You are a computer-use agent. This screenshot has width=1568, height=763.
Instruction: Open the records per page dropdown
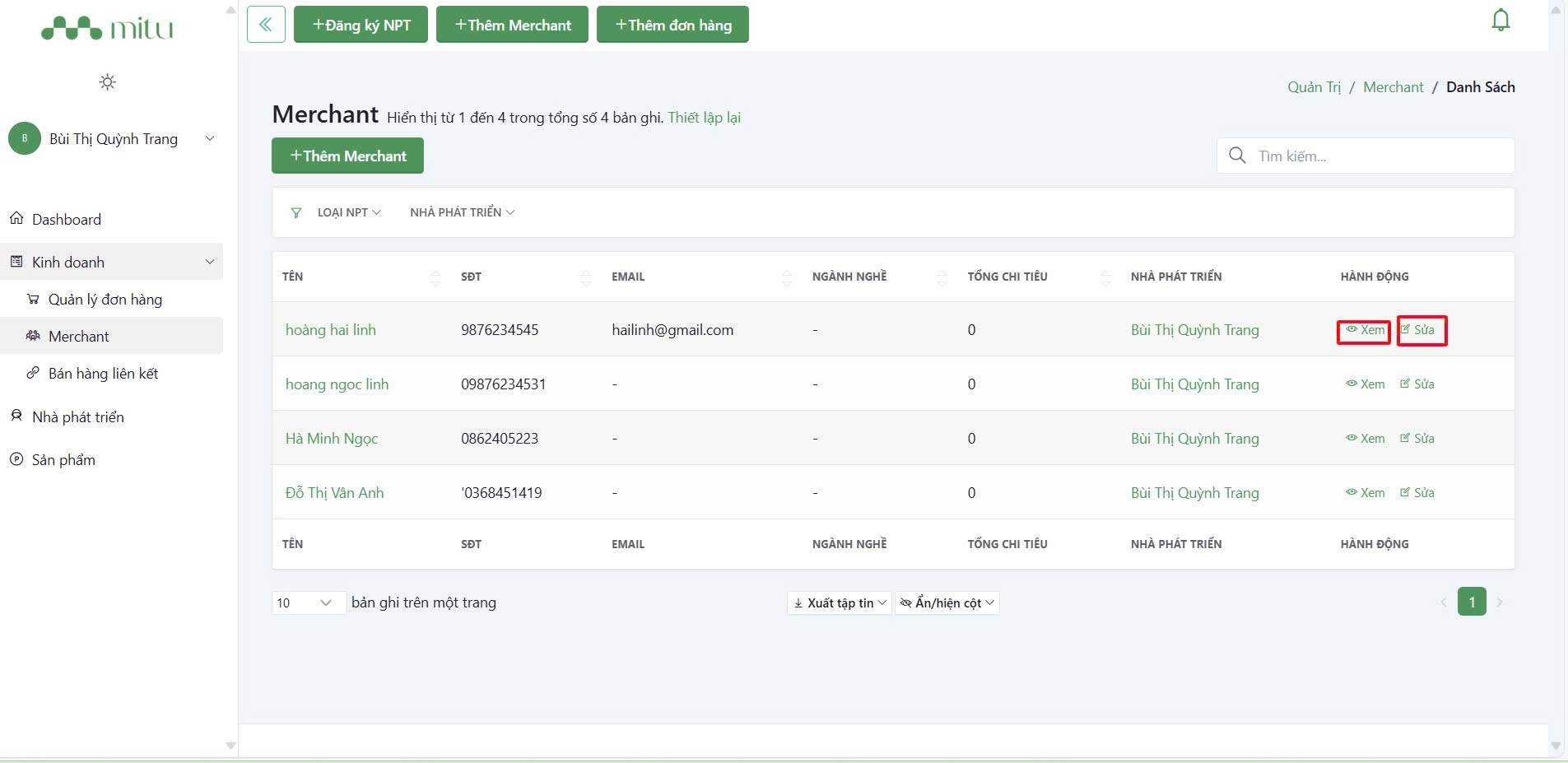[x=307, y=603]
